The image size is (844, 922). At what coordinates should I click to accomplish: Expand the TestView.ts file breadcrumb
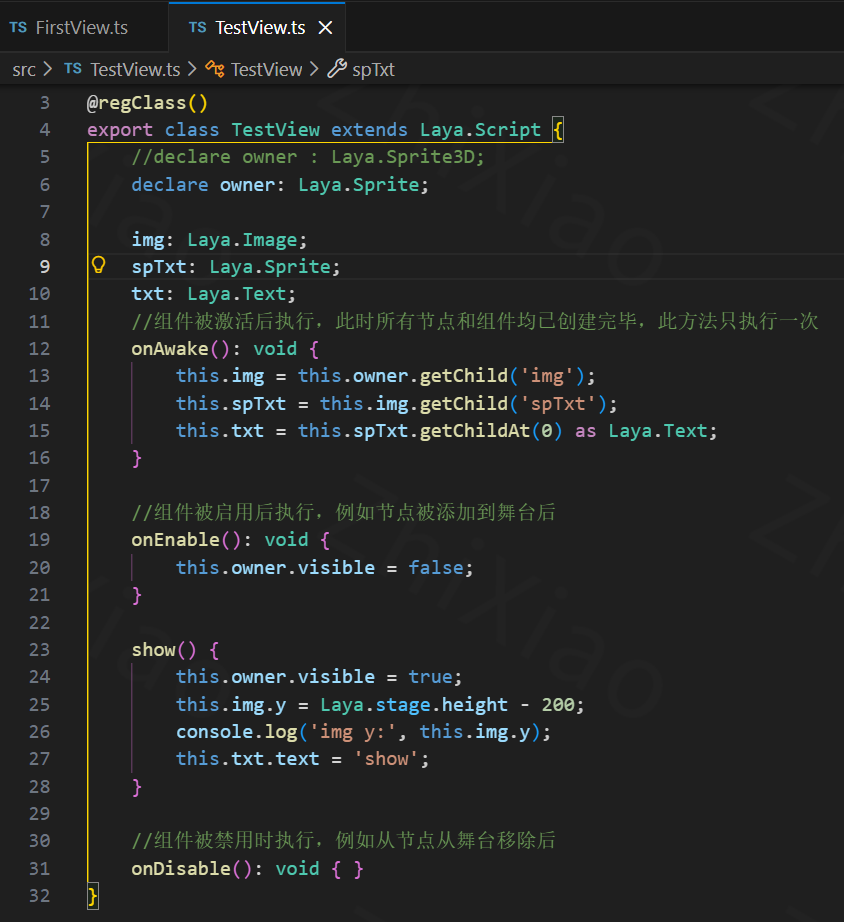135,69
